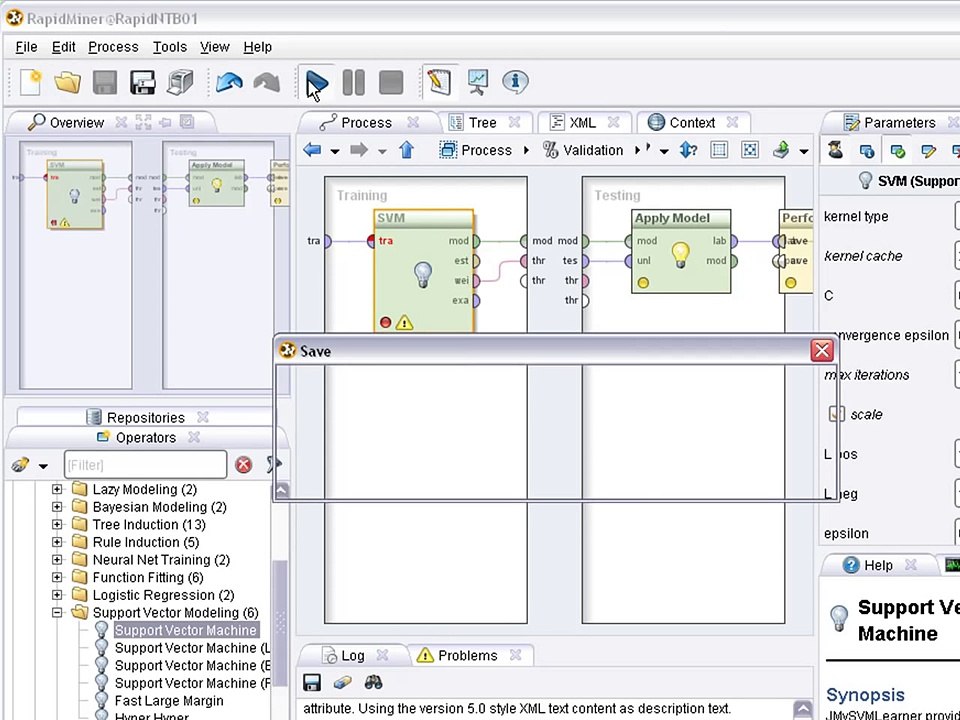Navigate forward with the gray right arrow
This screenshot has height=720, width=960.
click(x=359, y=150)
